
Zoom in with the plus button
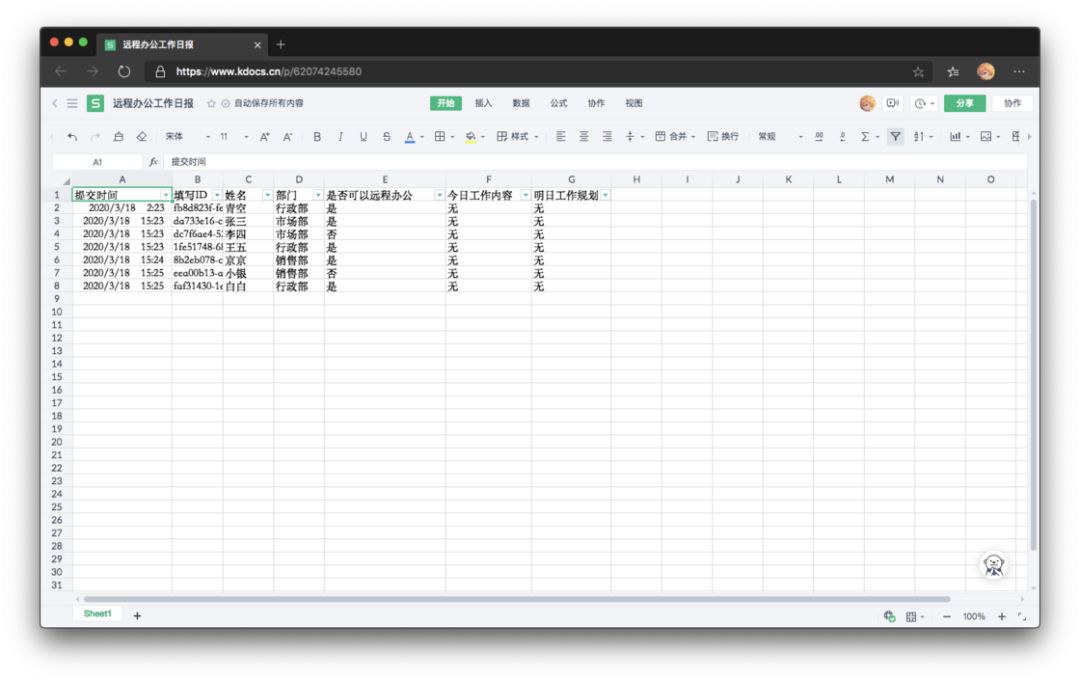[1001, 616]
